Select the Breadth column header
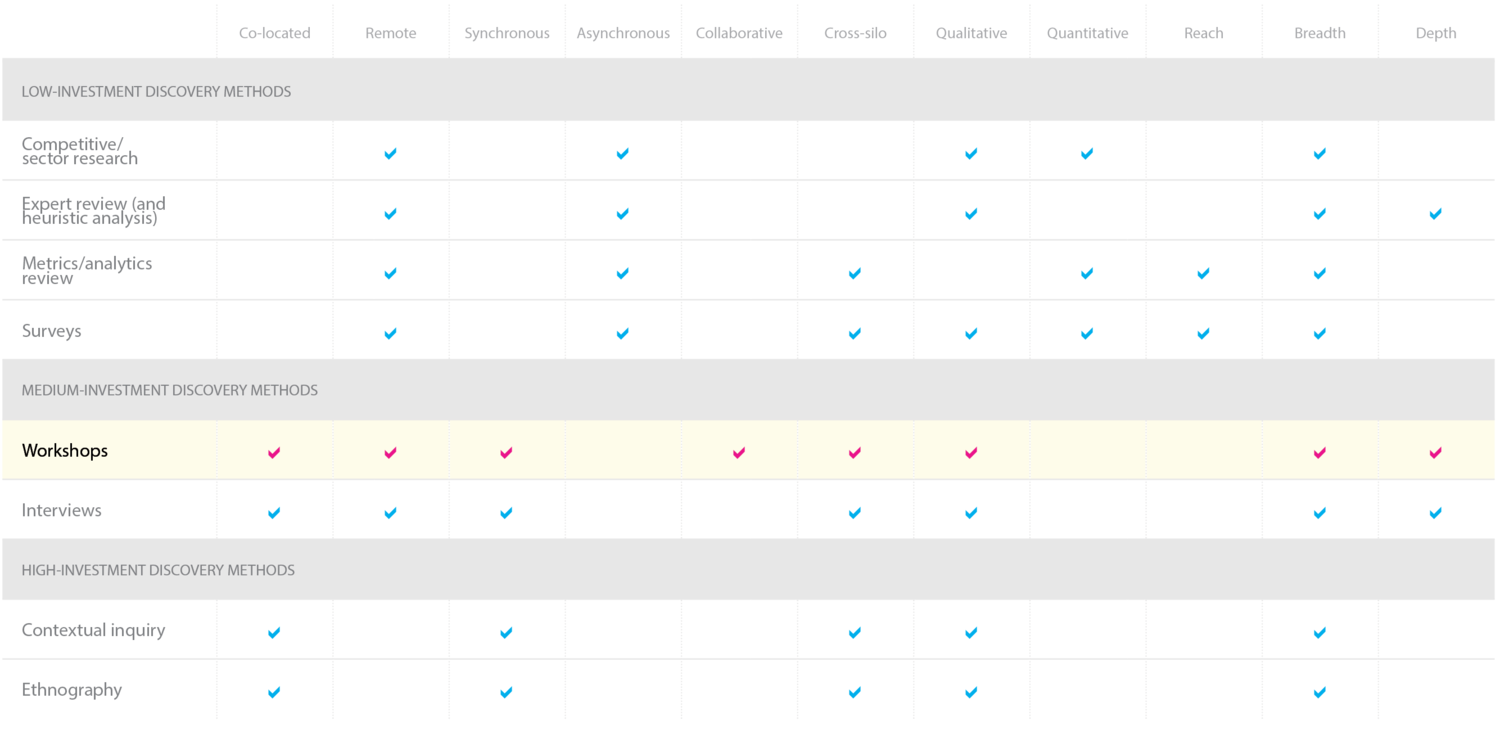Image resolution: width=1500 pixels, height=730 pixels. pos(1319,33)
